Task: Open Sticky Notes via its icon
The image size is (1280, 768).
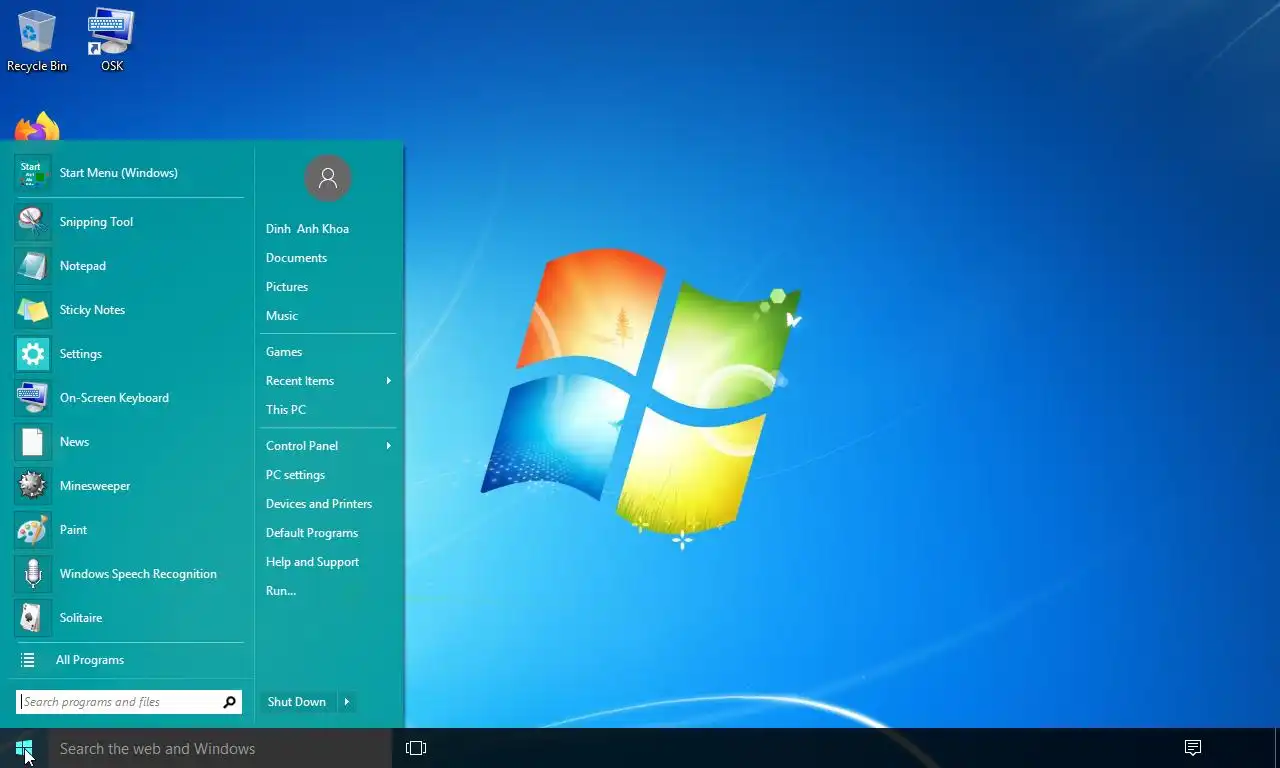Action: tap(32, 310)
